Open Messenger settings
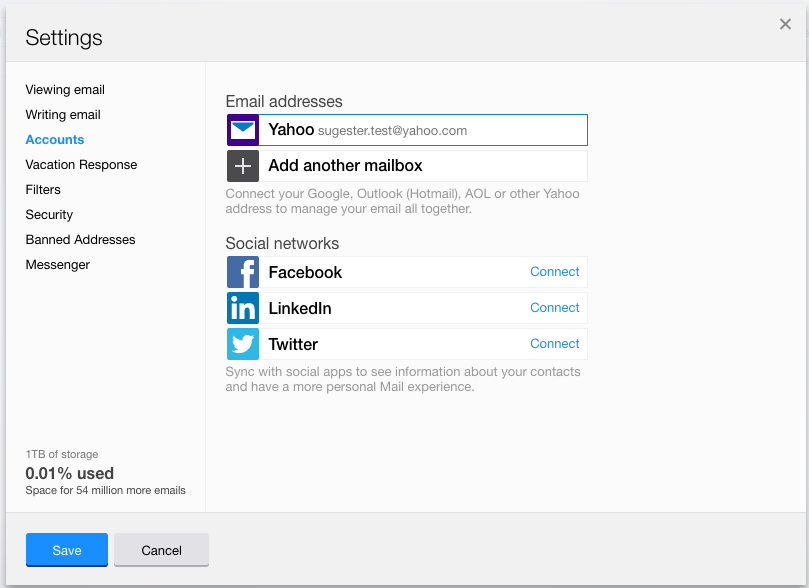This screenshot has width=809, height=588. [58, 265]
